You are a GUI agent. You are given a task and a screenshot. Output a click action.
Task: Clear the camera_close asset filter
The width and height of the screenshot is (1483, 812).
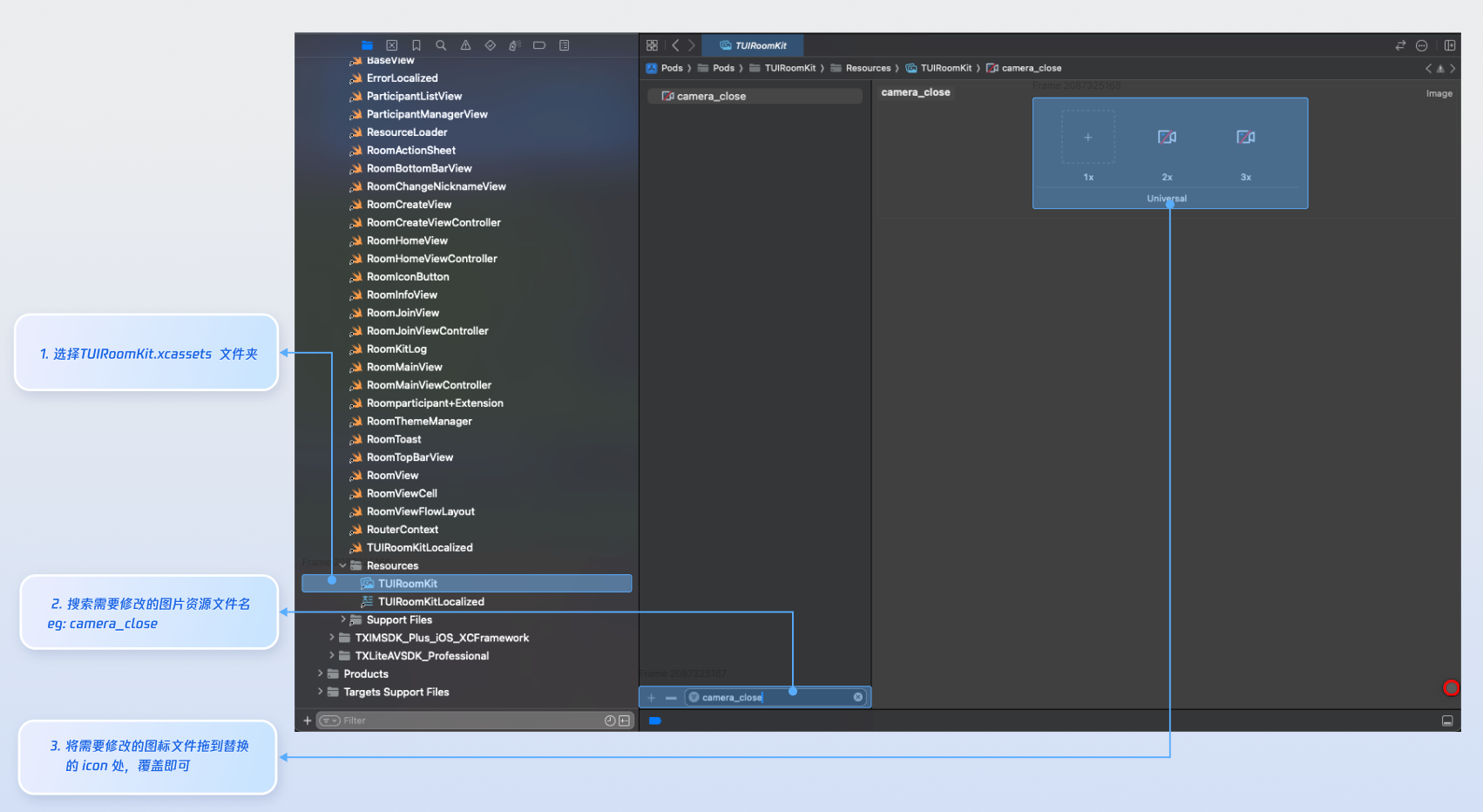click(858, 697)
